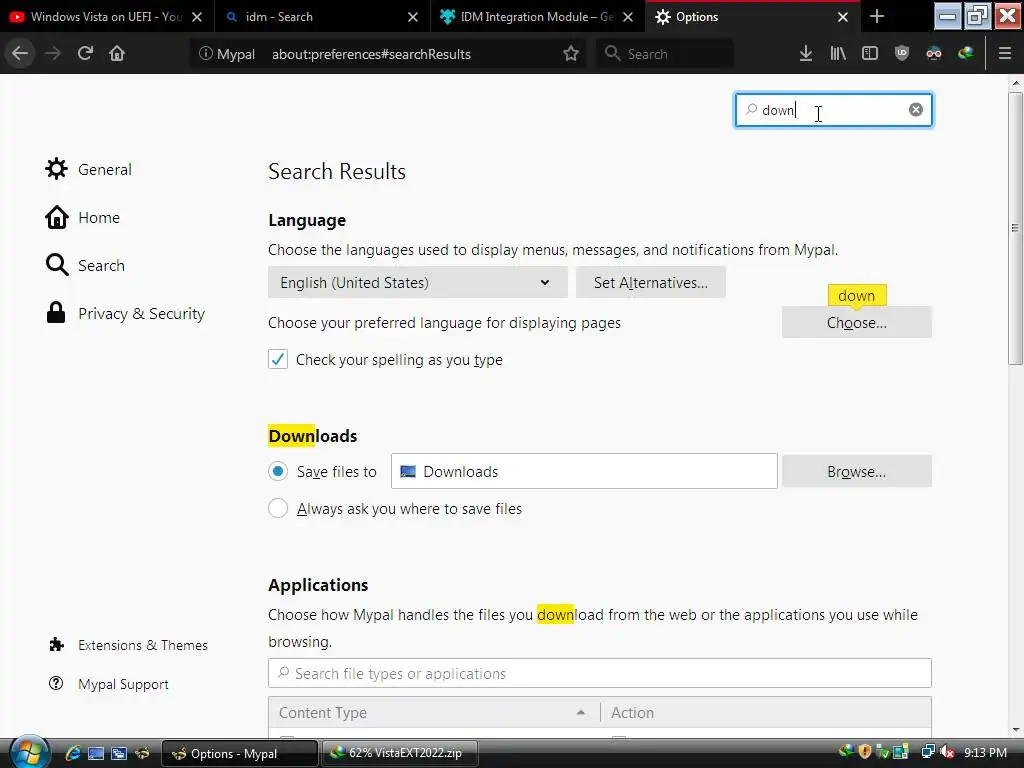Click Set Alternatives button
1024x768 pixels.
tap(650, 282)
